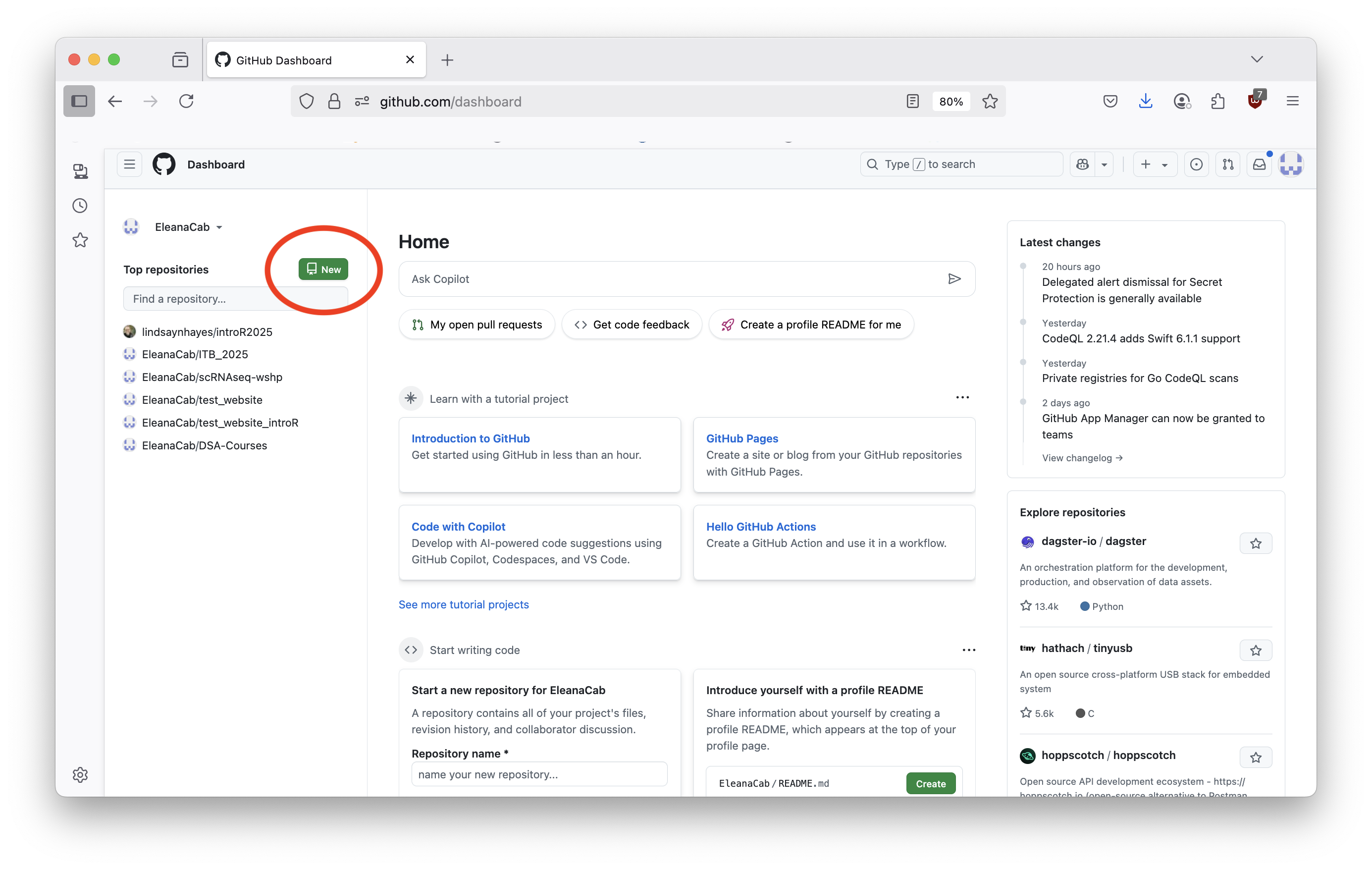Viewport: 1372px width, 870px height.
Task: Click the Copilot icon in header
Action: [1083, 164]
